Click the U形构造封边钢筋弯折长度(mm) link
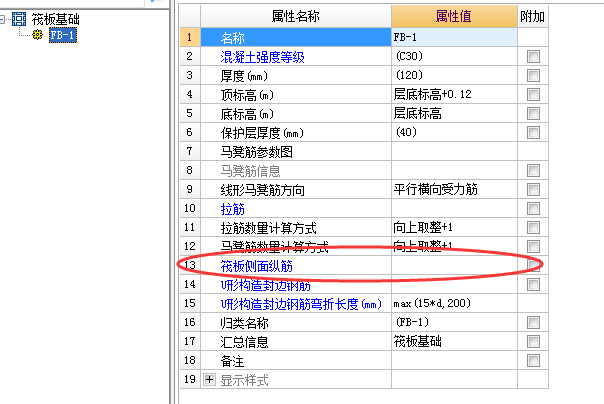Image resolution: width=604 pixels, height=404 pixels. [x=301, y=304]
